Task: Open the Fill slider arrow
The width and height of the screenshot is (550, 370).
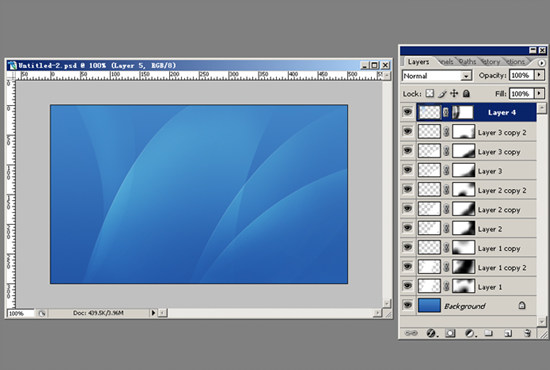Action: coord(539,93)
